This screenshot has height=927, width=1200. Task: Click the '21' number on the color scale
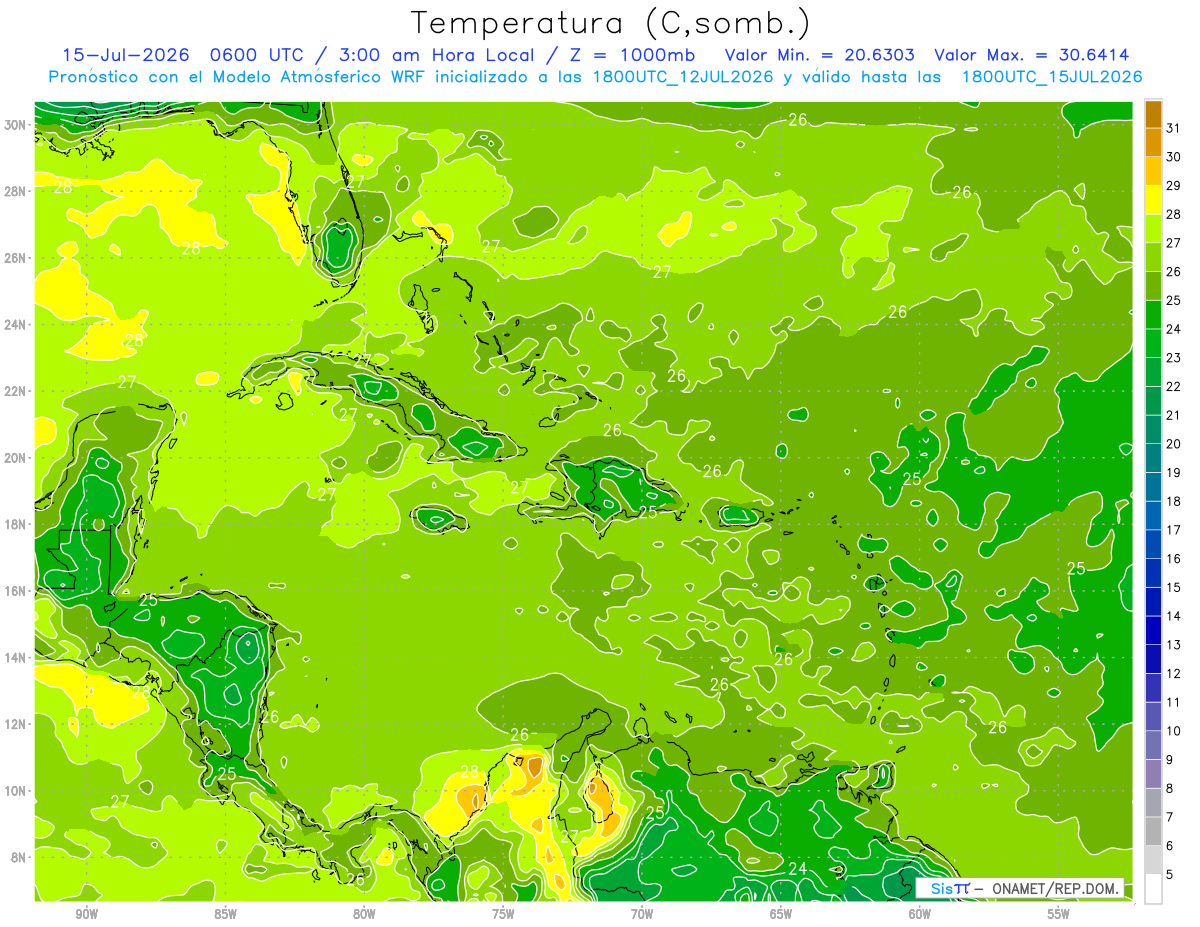point(1174,416)
